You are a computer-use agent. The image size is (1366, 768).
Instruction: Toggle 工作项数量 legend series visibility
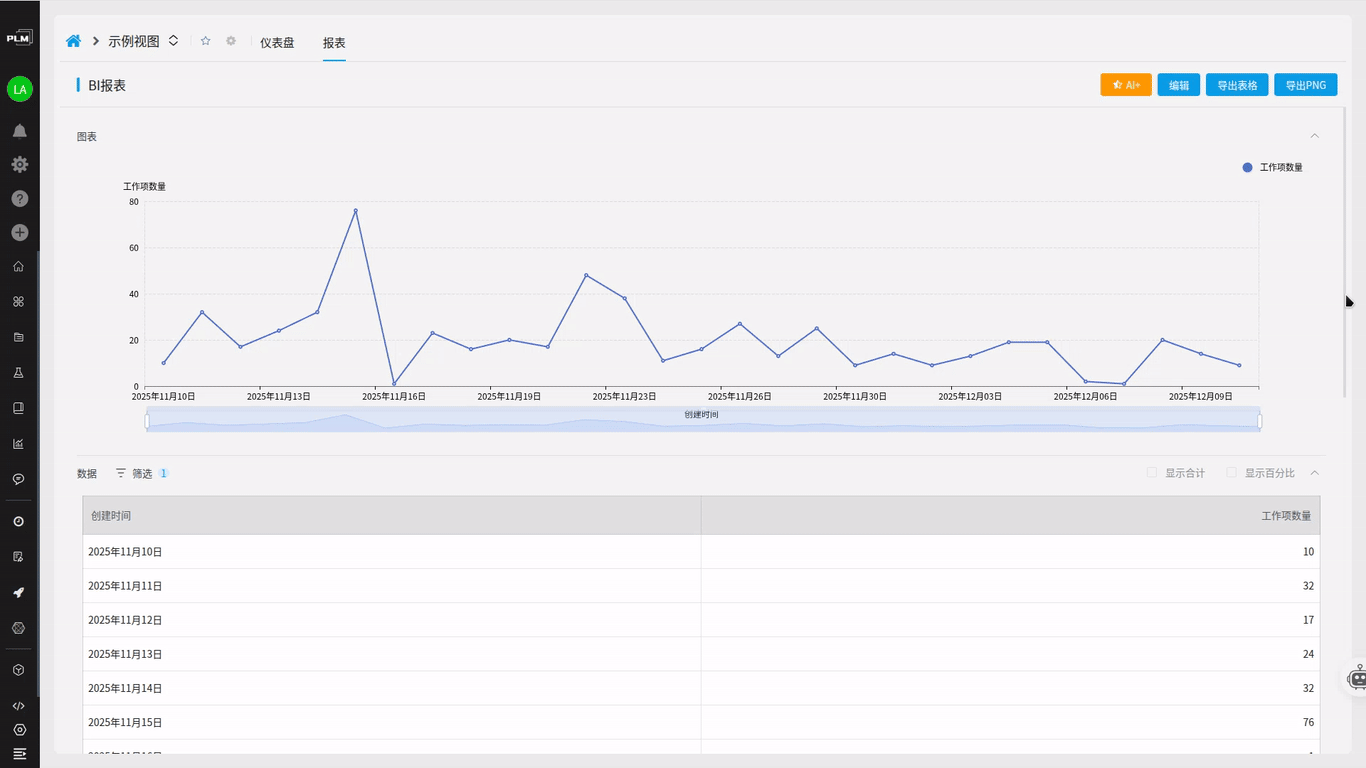1272,167
